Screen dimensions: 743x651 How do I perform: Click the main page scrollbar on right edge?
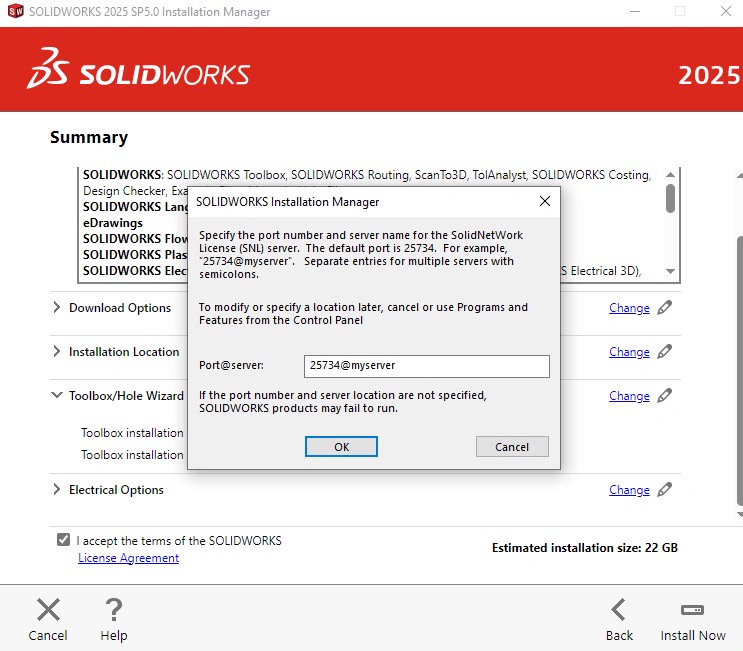coord(740,370)
